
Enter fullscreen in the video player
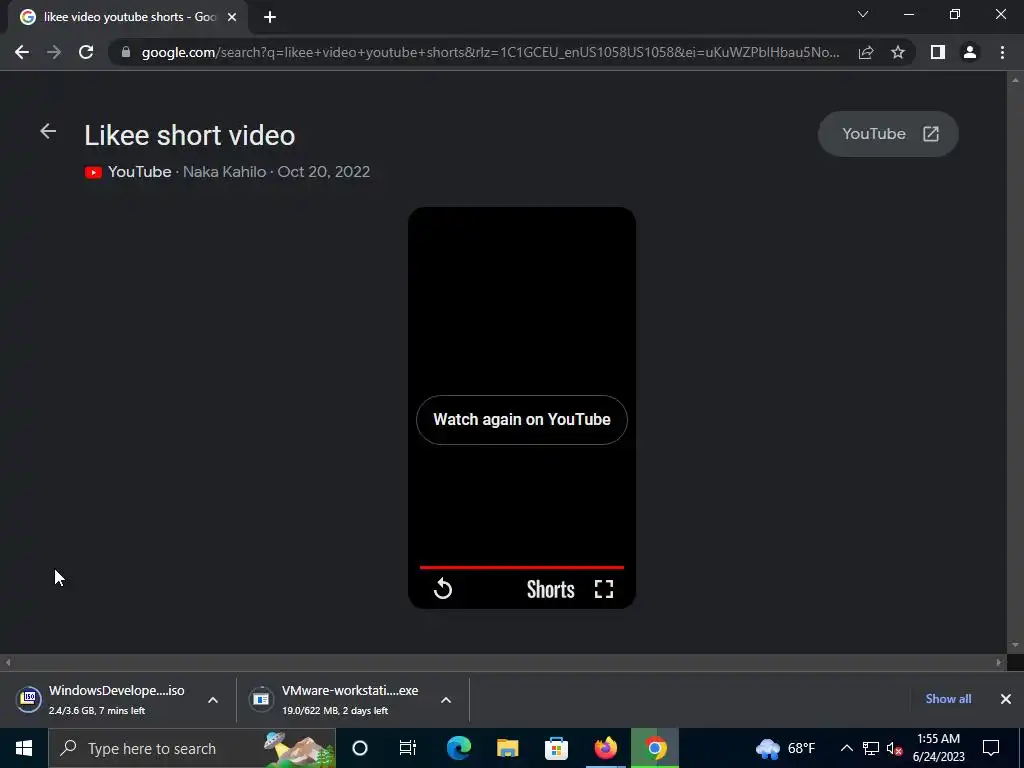click(x=604, y=589)
